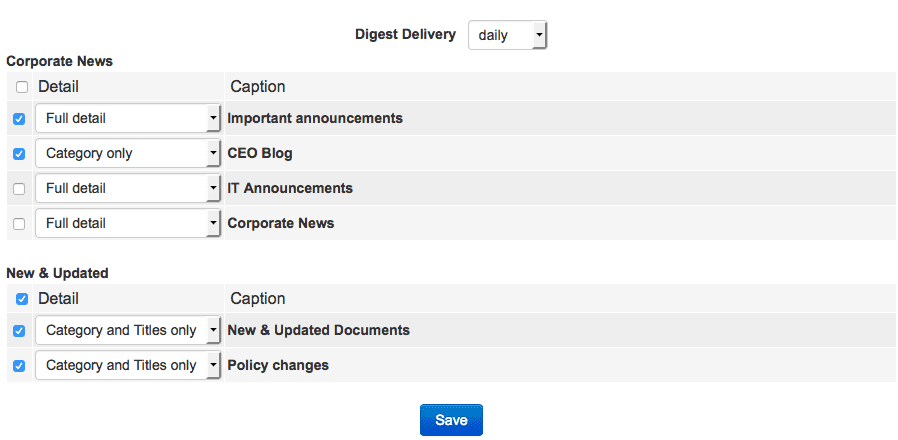Click the Corporate News caption in table row
Screen dimensions: 898x440
[281, 223]
